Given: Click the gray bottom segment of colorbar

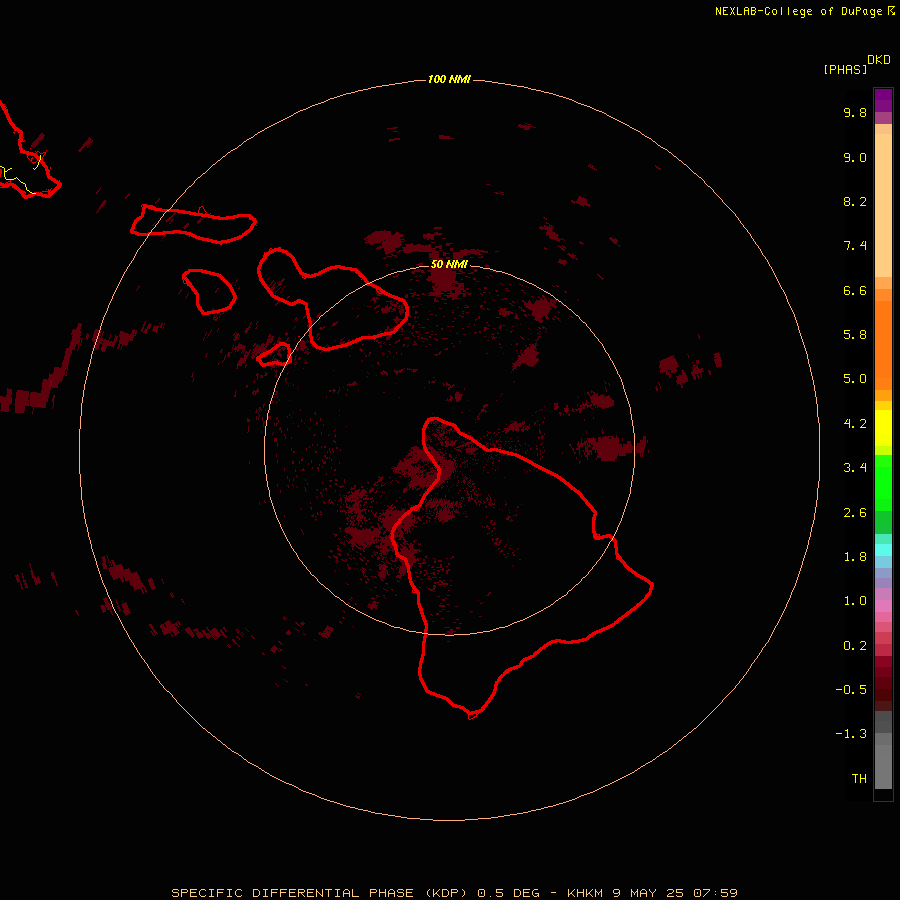Looking at the screenshot, I should [x=883, y=766].
